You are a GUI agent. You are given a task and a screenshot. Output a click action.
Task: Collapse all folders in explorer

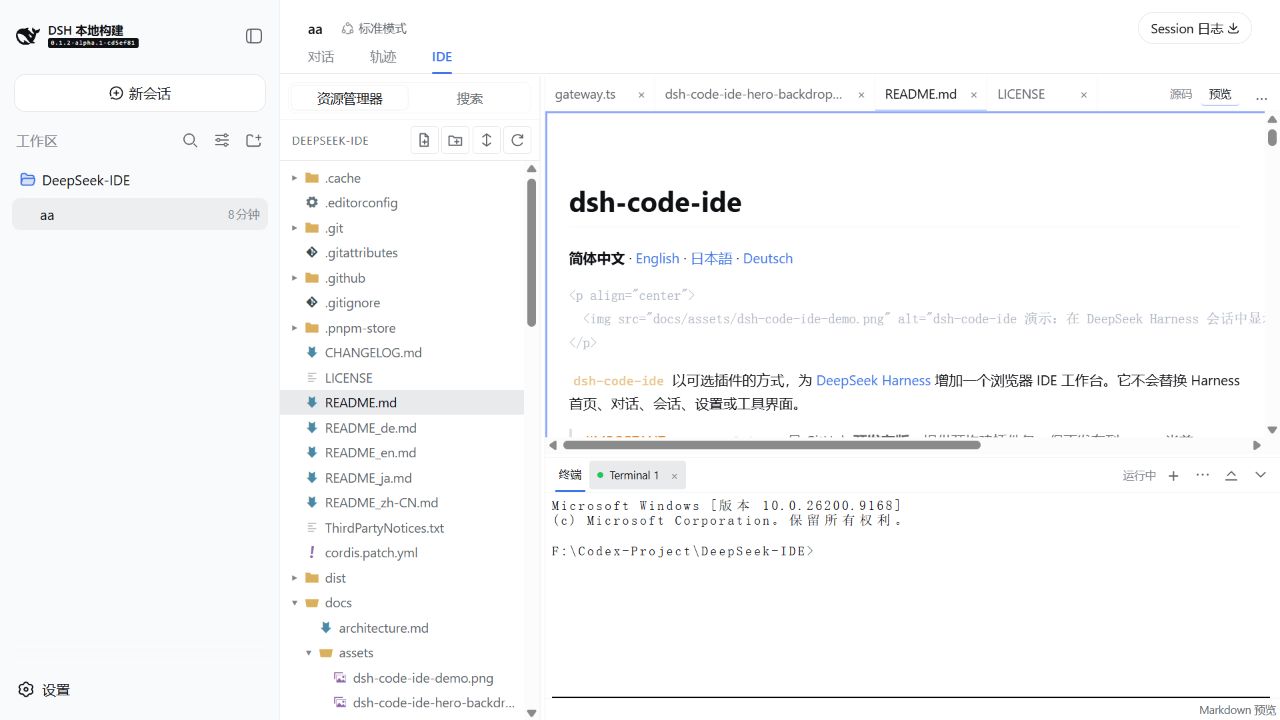486,140
